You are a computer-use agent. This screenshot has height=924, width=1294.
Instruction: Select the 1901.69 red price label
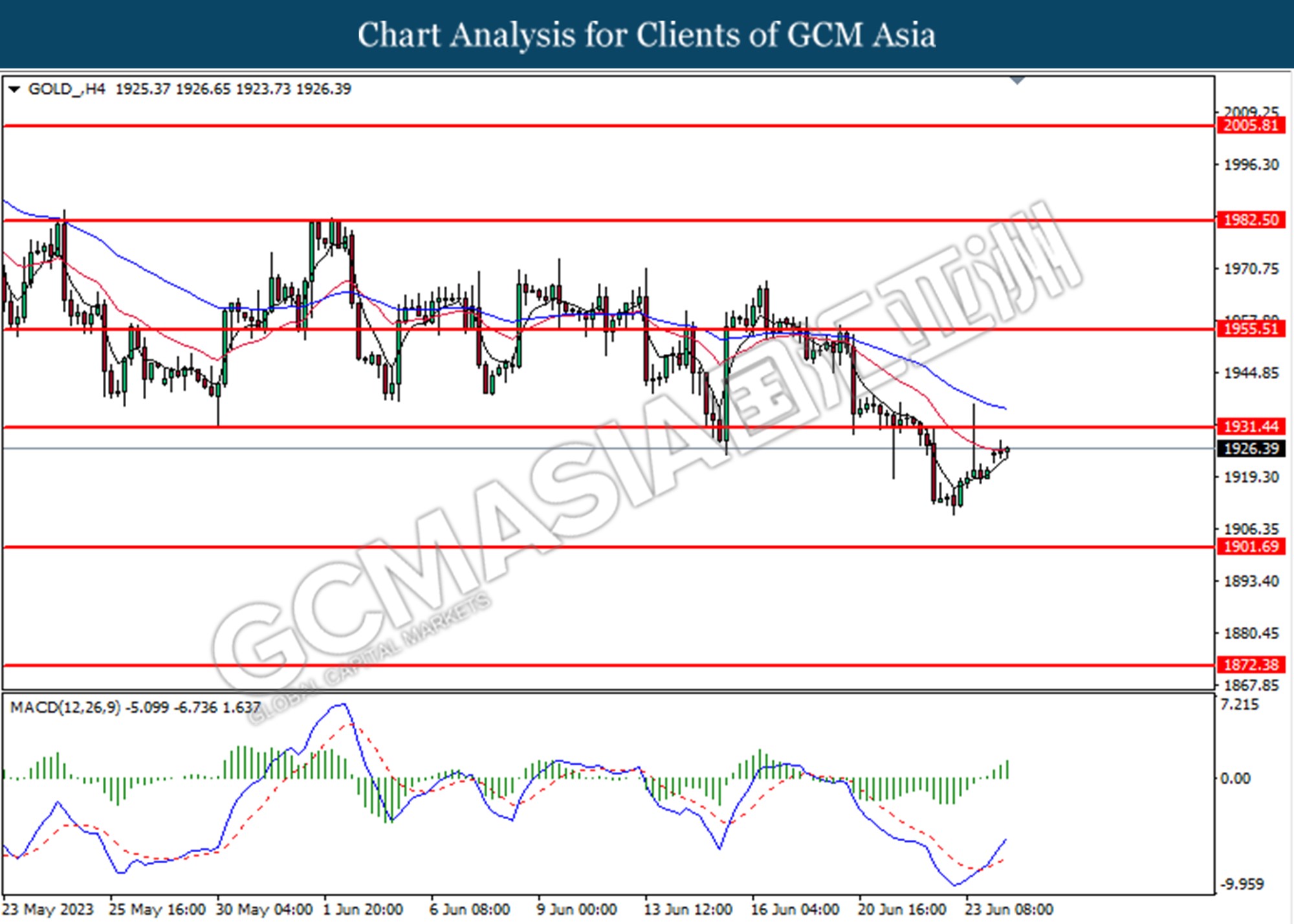click(x=1251, y=547)
